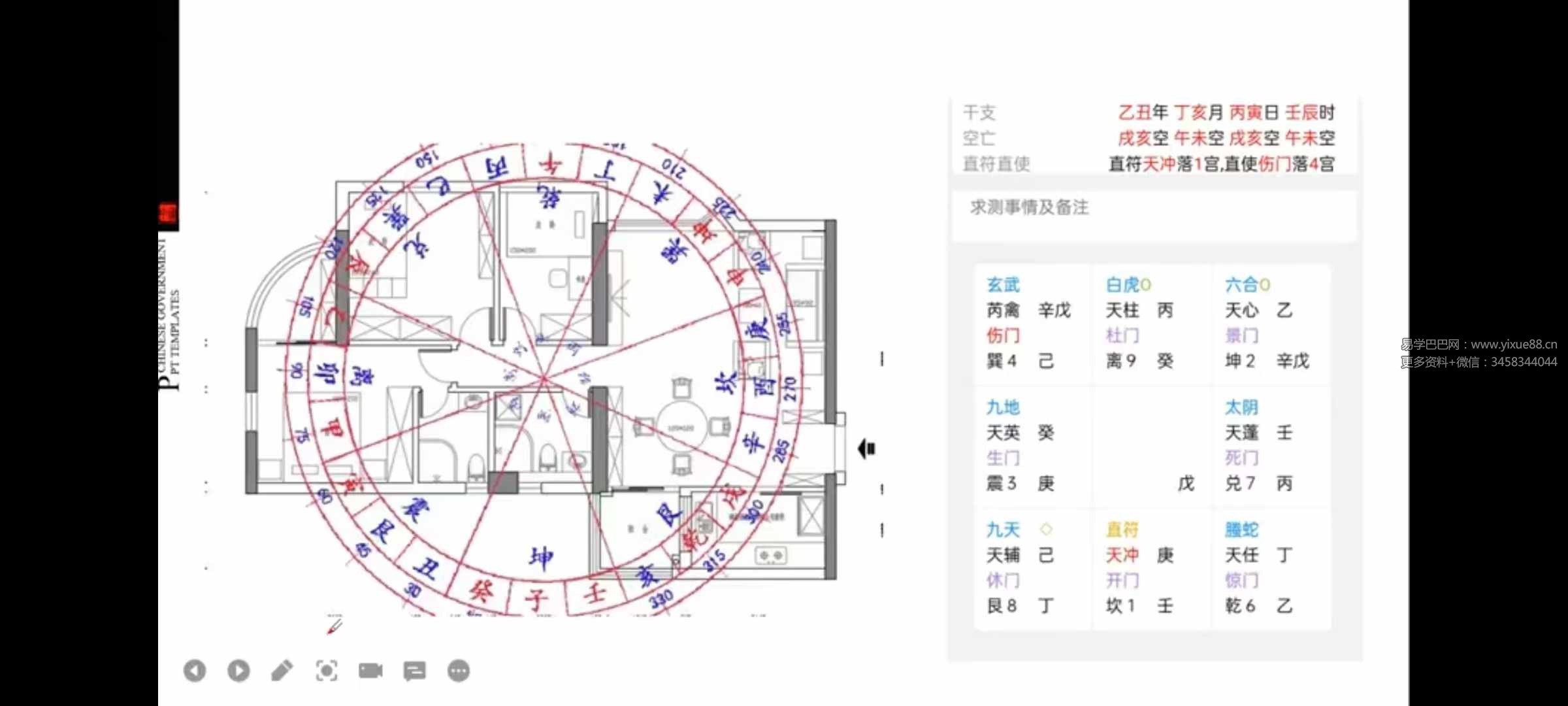Image resolution: width=1568 pixels, height=706 pixels.
Task: Select the pencil annotation tool
Action: pyautogui.click(x=282, y=670)
